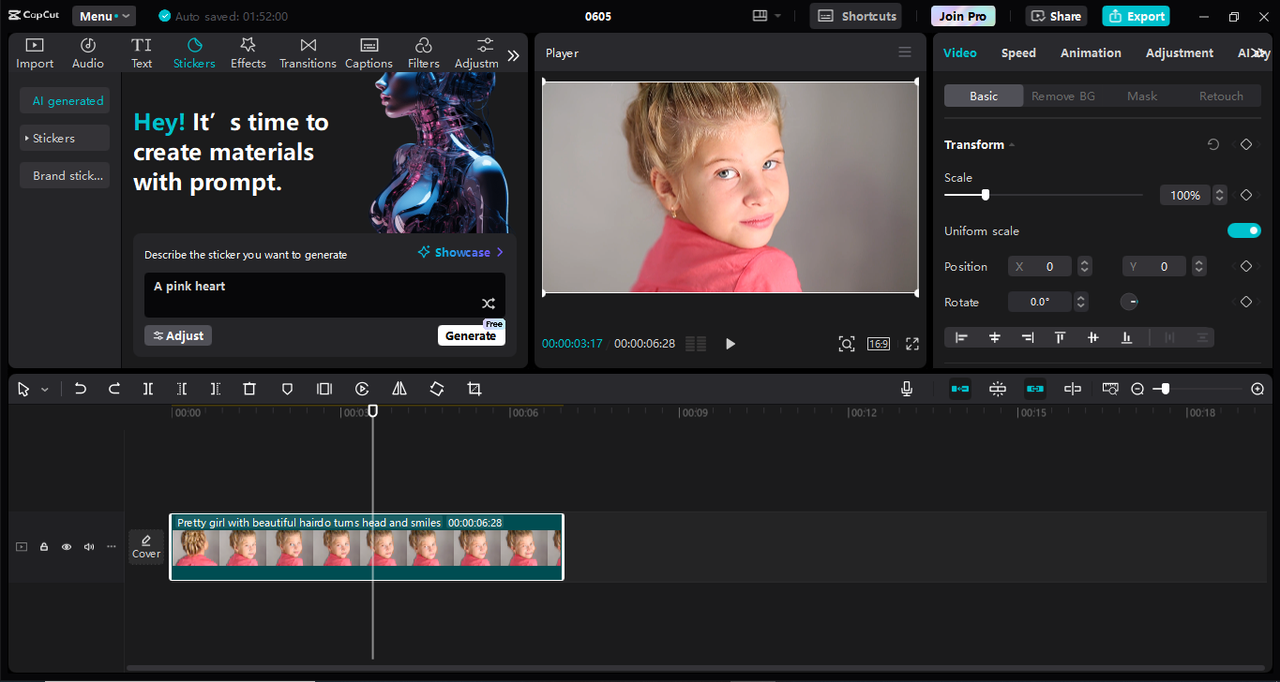Click the zoom out timeline icon

1137,389
